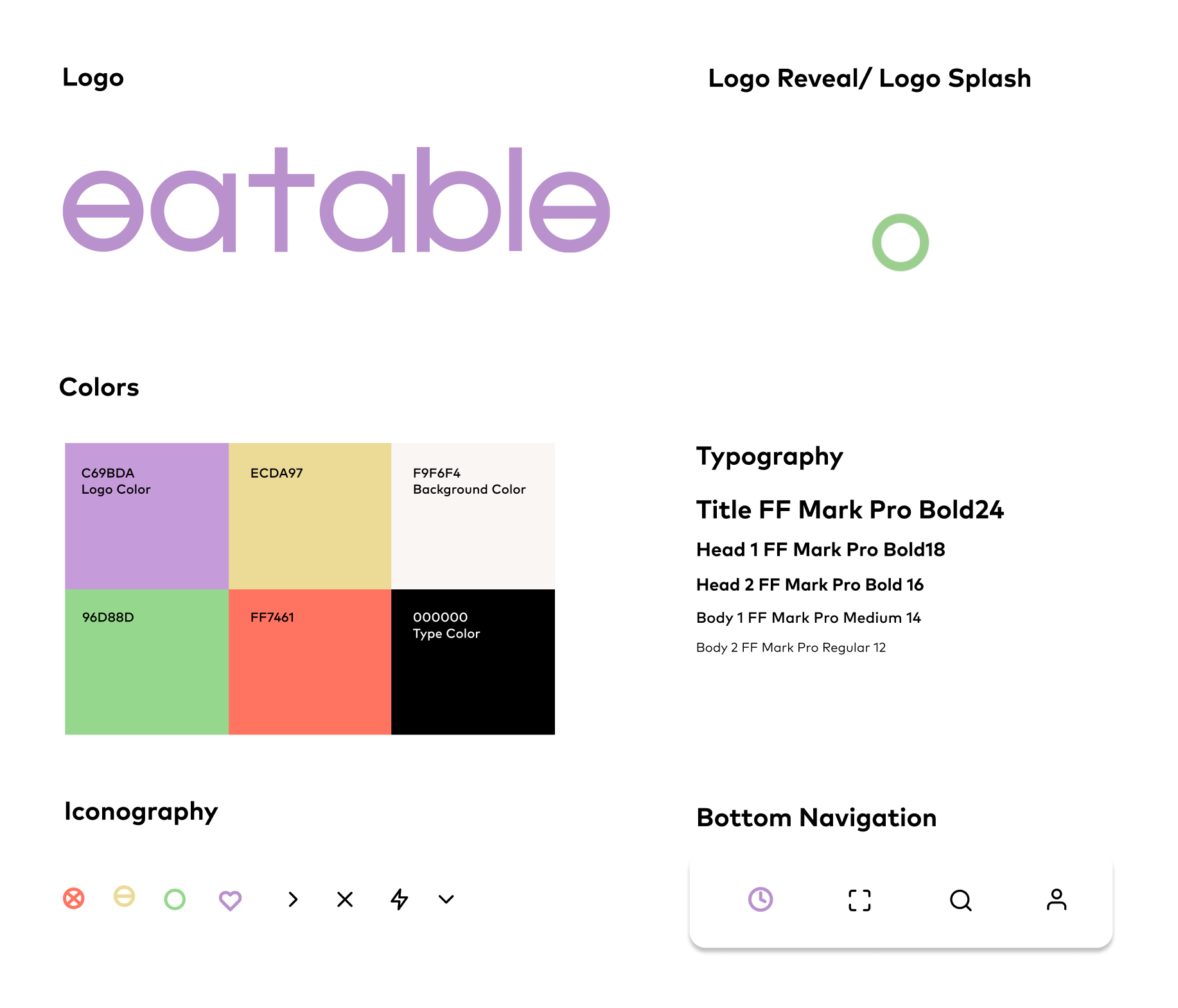
Task: Select the coral FF7461 swatch
Action: click(x=310, y=662)
